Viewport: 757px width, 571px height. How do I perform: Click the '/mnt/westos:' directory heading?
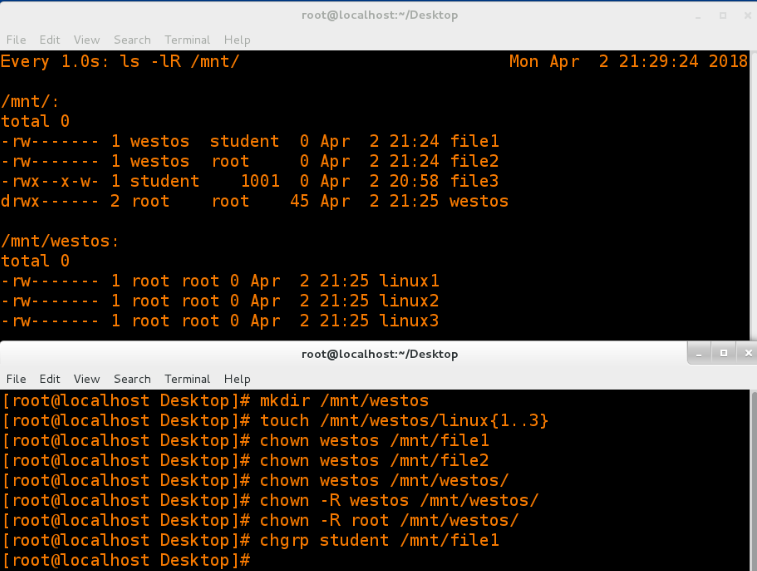point(60,241)
